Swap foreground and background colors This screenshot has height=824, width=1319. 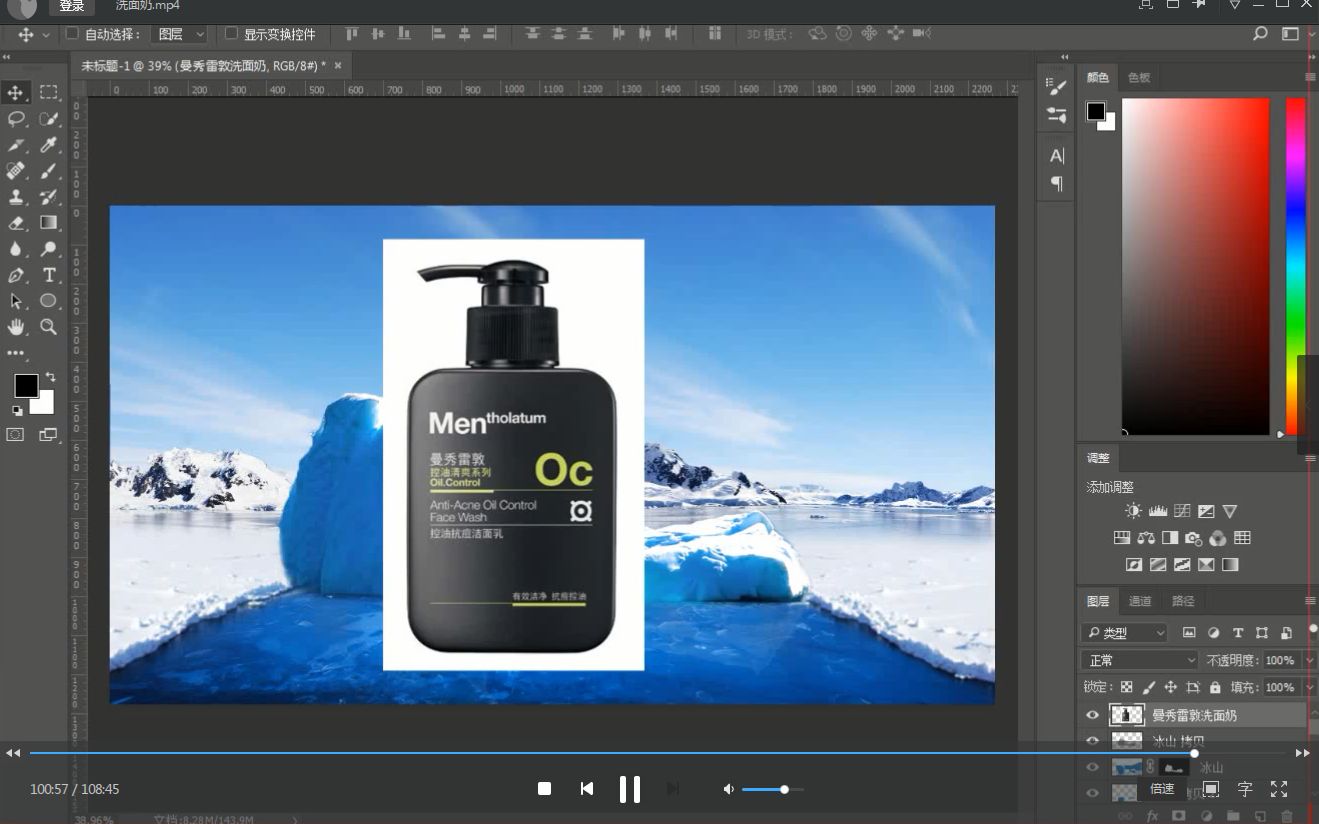coord(50,377)
